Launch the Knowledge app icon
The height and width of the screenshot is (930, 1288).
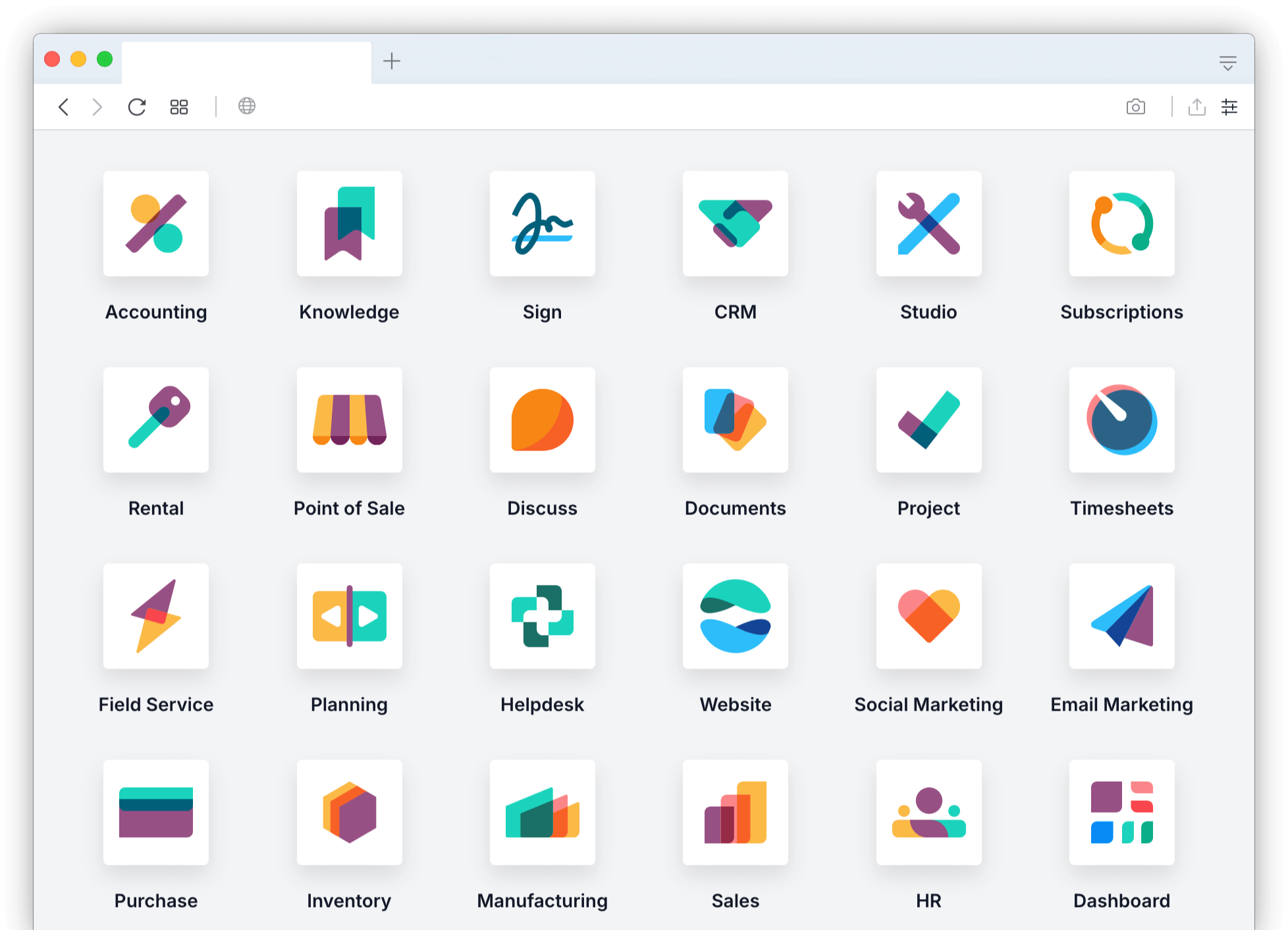(349, 223)
